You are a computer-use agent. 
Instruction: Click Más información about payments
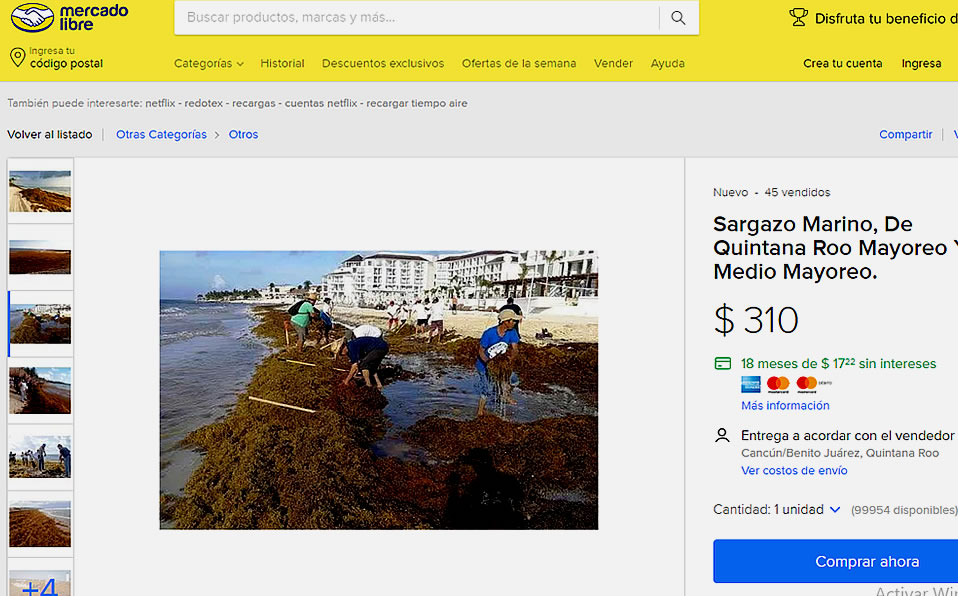pyautogui.click(x=785, y=405)
